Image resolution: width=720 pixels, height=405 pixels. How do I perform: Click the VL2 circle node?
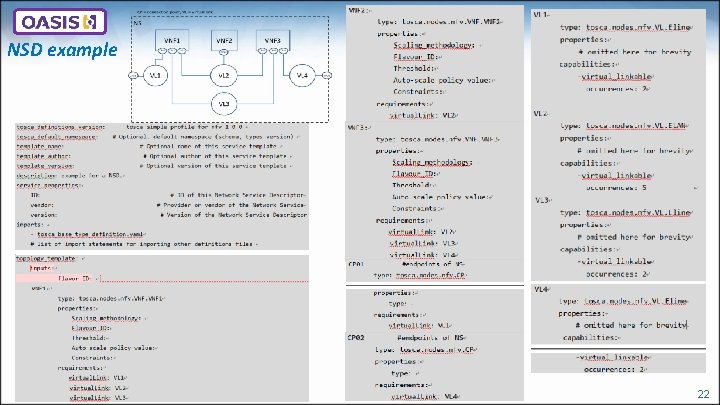point(224,75)
